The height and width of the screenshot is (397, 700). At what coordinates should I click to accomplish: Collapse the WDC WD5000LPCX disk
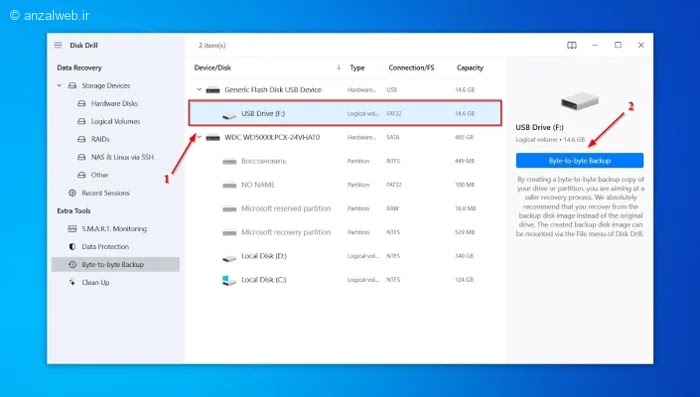[199, 137]
